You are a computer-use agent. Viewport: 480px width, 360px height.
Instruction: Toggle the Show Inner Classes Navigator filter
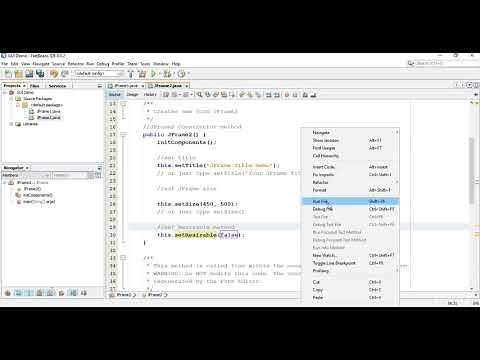coord(50,293)
